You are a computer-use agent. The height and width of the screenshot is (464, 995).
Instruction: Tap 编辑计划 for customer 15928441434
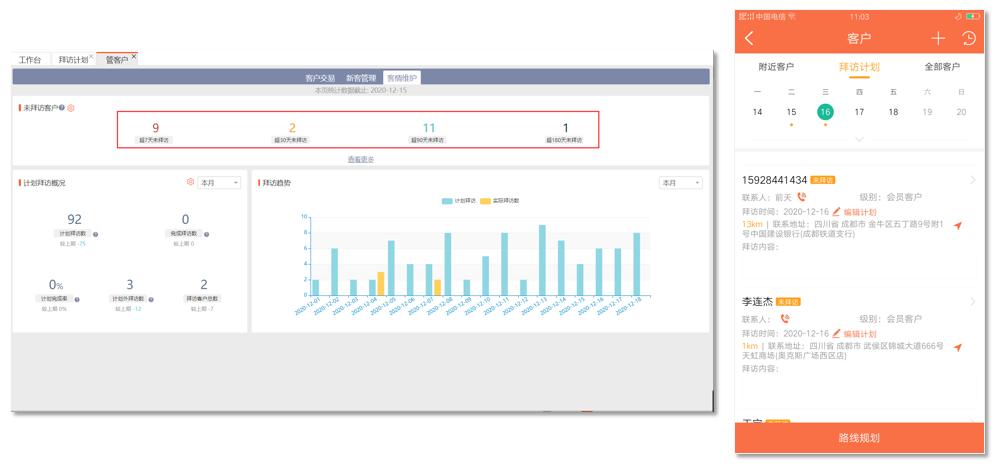860,212
